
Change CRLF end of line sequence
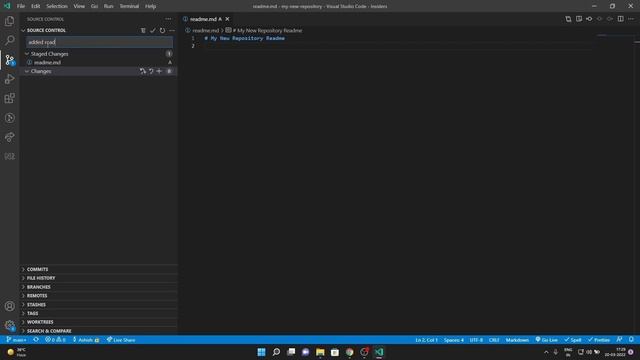coord(494,340)
